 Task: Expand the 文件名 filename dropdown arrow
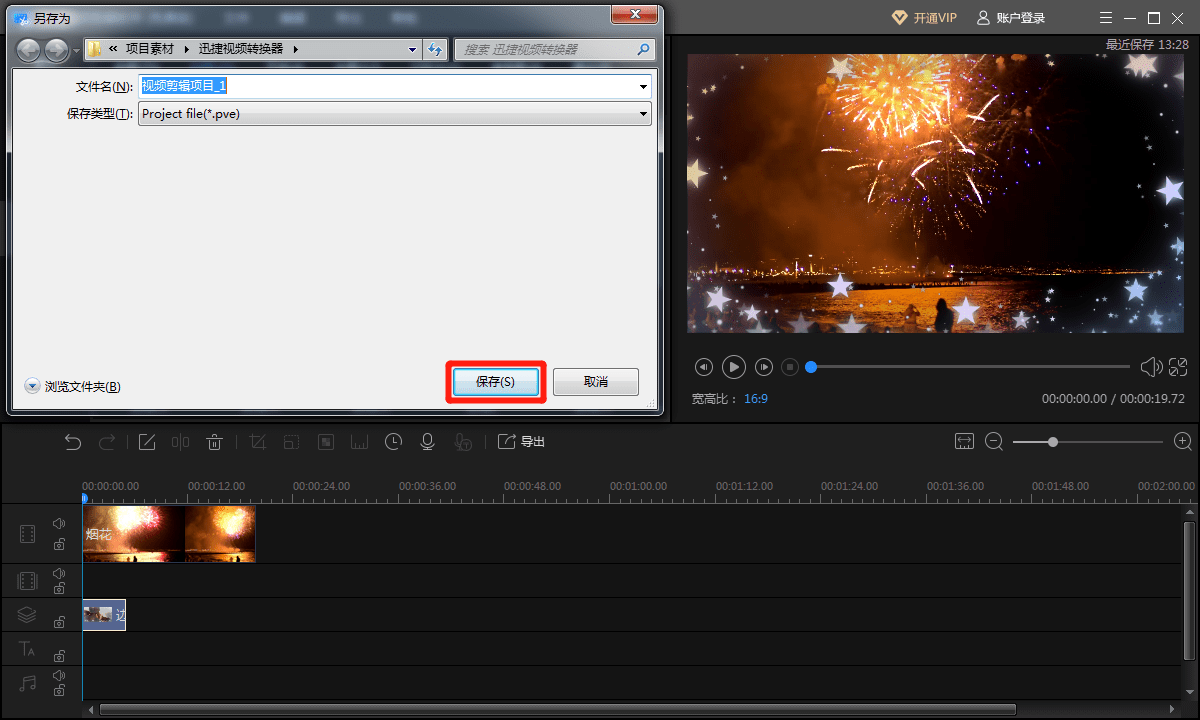click(644, 87)
